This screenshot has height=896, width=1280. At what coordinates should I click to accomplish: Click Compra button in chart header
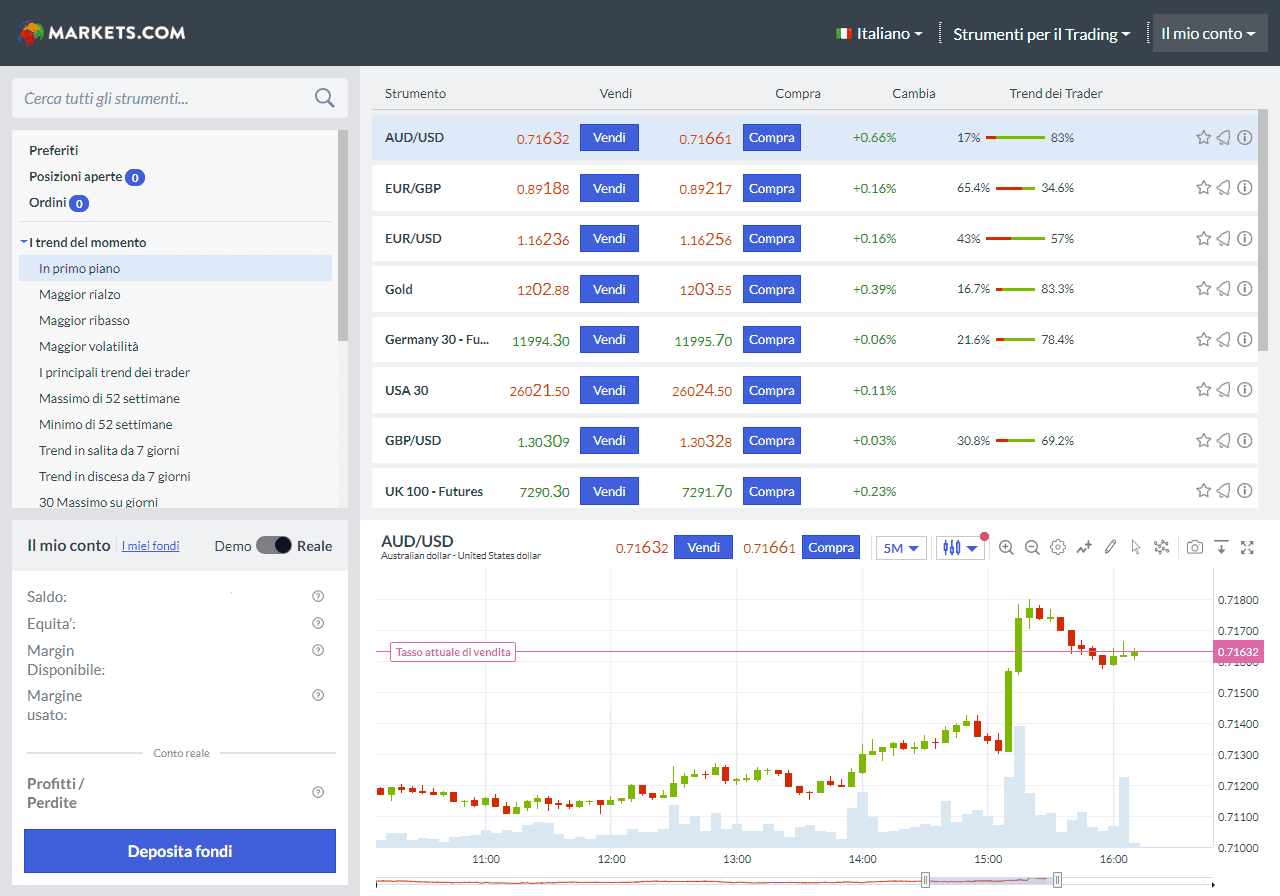pyautogui.click(x=831, y=547)
